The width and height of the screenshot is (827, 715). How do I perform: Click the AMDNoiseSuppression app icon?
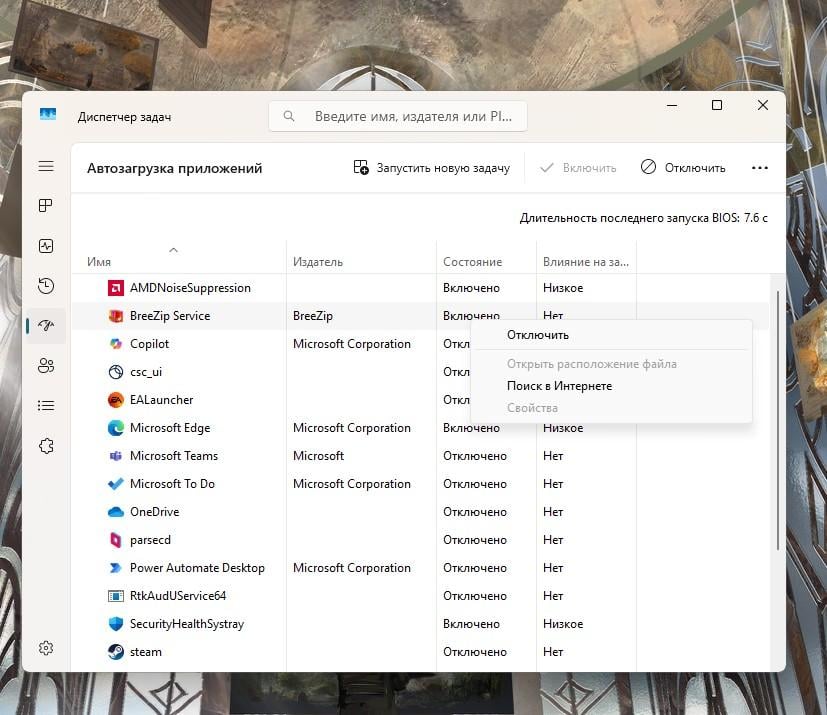point(116,288)
